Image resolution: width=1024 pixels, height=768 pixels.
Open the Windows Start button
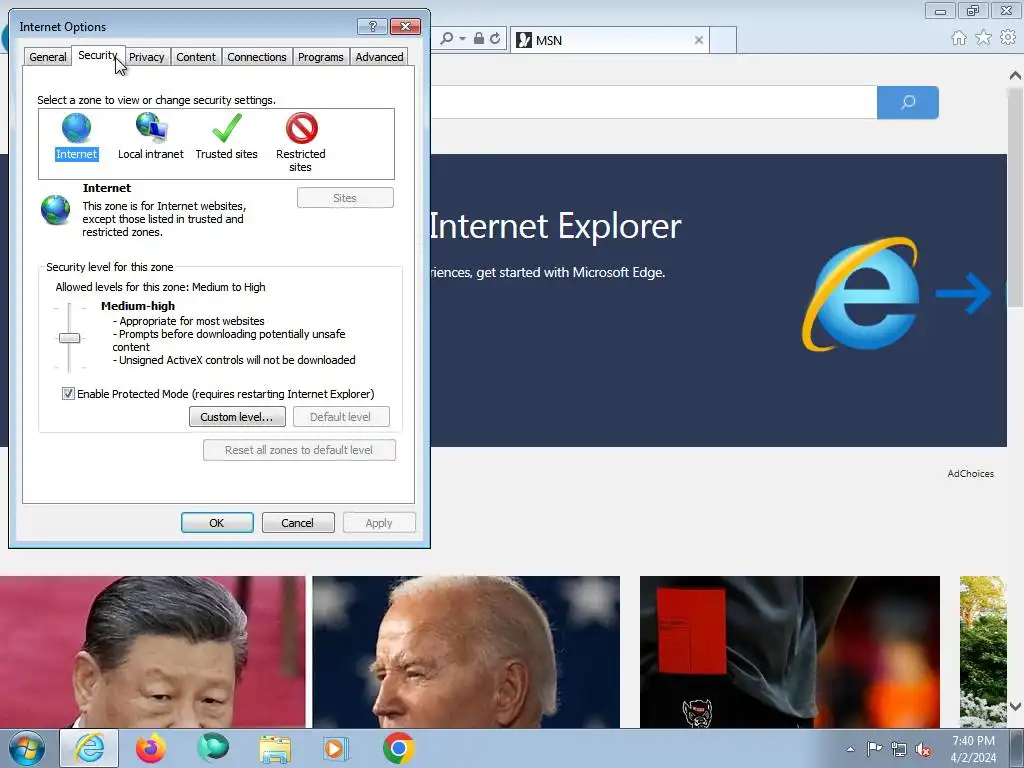tap(27, 748)
